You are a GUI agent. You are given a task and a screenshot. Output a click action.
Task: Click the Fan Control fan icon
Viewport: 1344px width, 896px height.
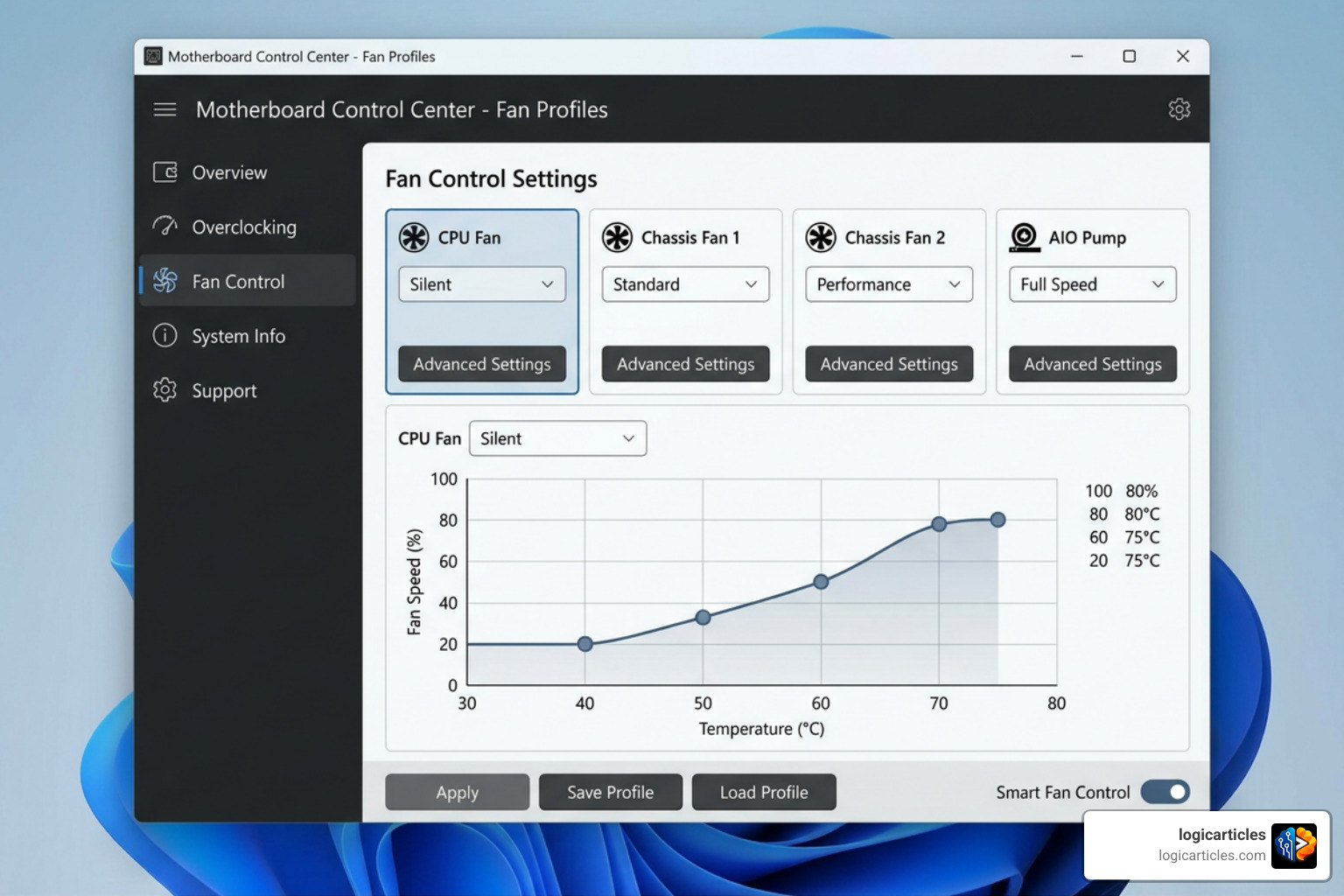[164, 281]
